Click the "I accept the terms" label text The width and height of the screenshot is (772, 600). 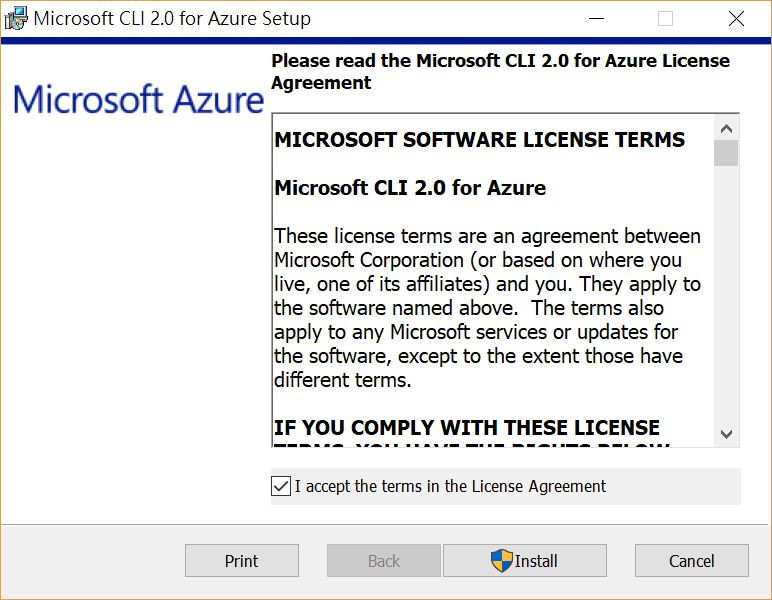[450, 487]
